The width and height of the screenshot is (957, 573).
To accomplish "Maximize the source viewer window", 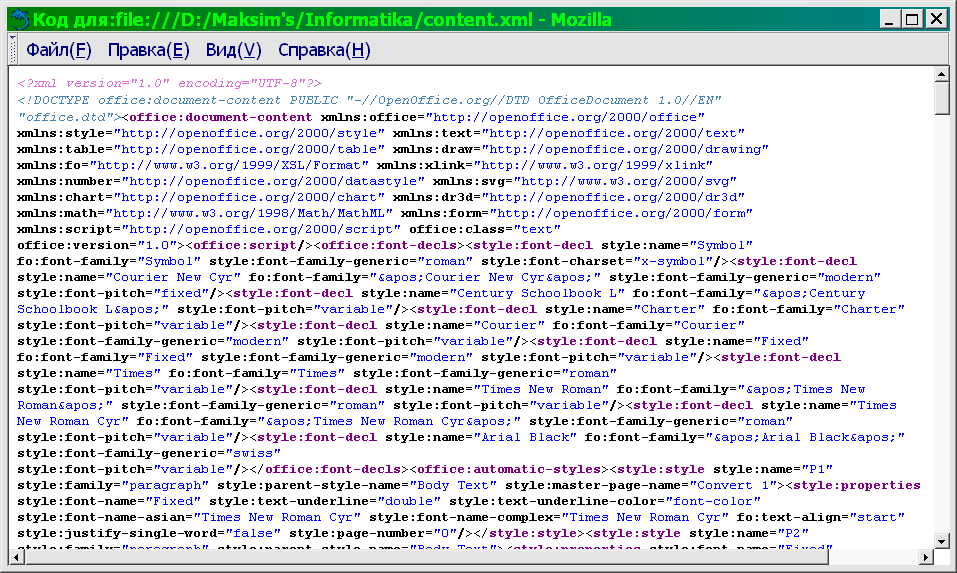I will point(912,19).
